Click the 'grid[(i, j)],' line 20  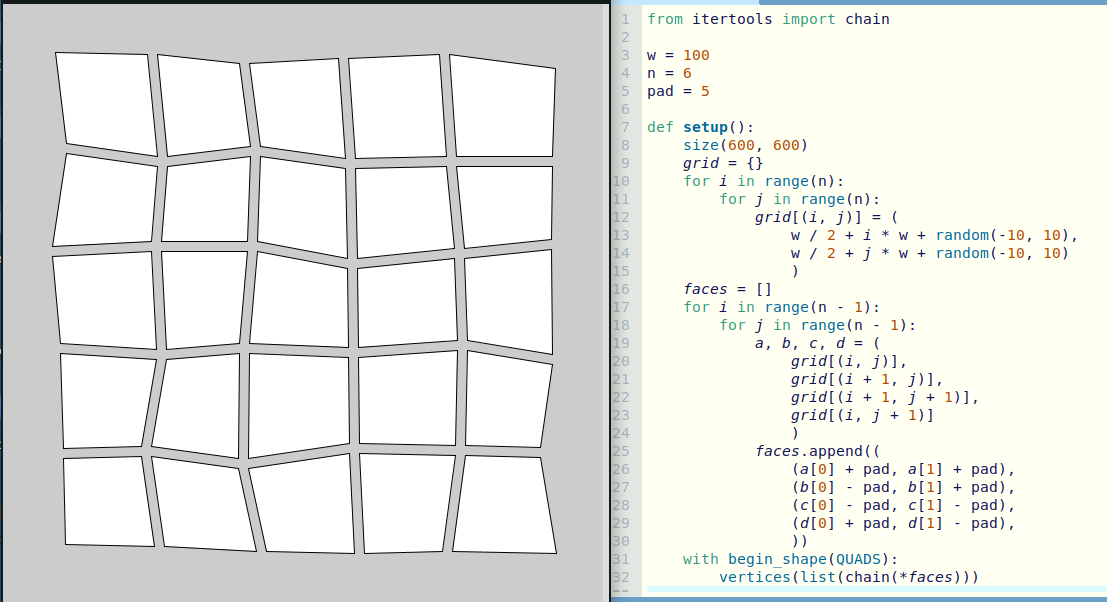(849, 361)
